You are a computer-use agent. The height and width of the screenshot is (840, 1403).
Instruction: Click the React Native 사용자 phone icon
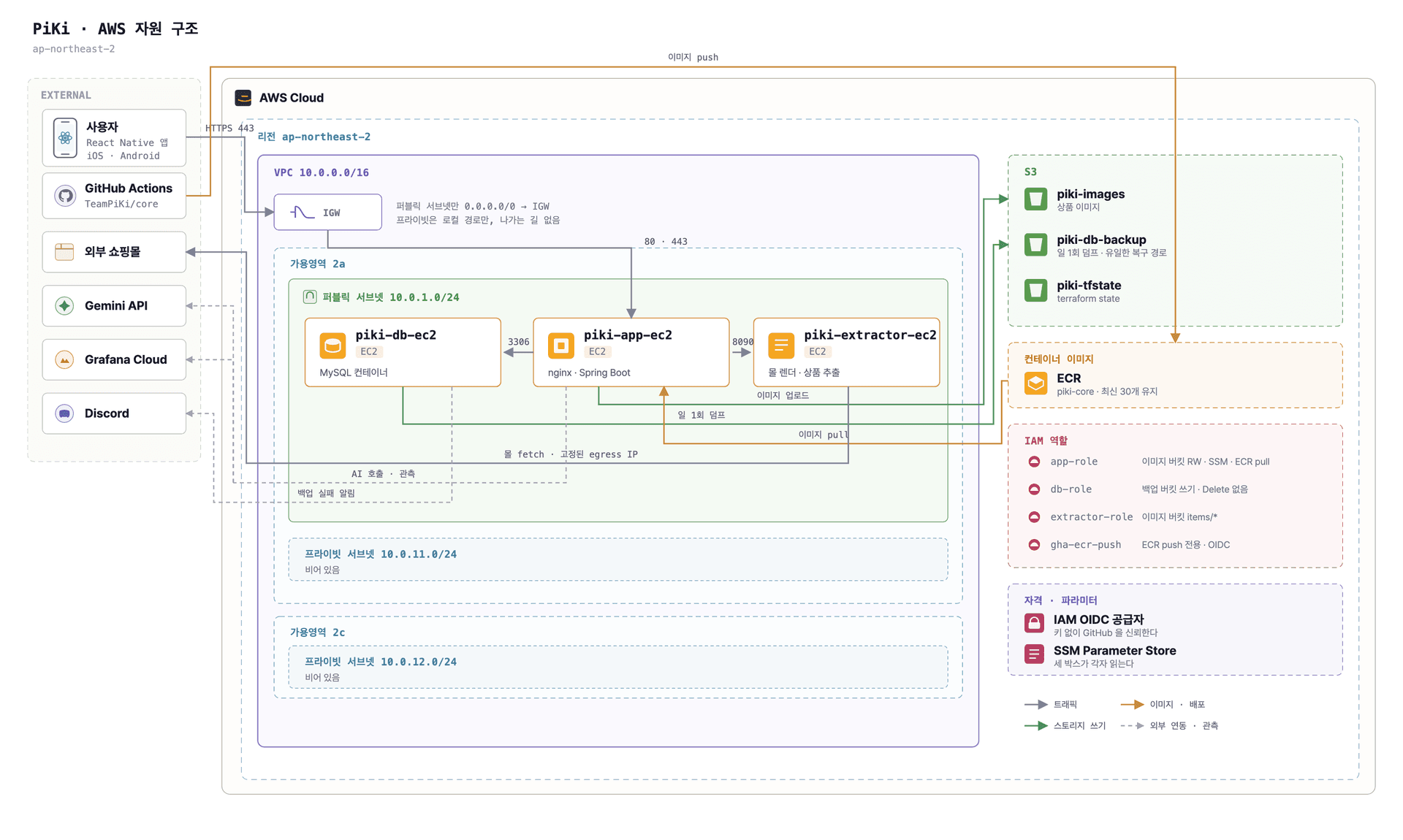pos(65,138)
